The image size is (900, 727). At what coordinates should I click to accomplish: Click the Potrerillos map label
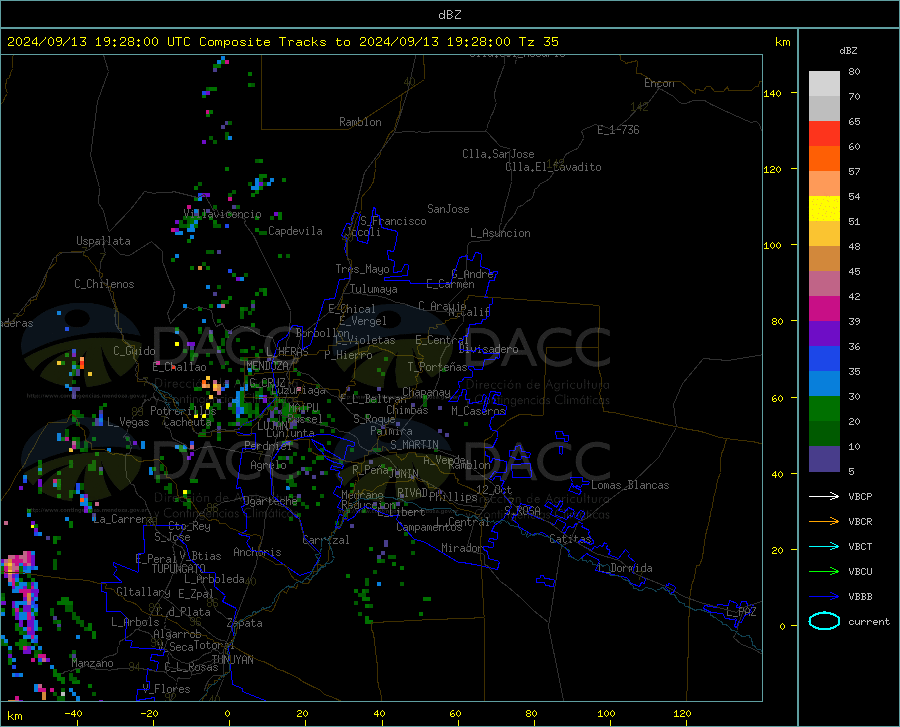tap(183, 411)
